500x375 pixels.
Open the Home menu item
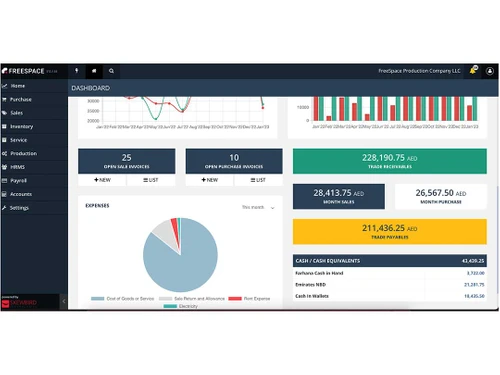[34, 86]
